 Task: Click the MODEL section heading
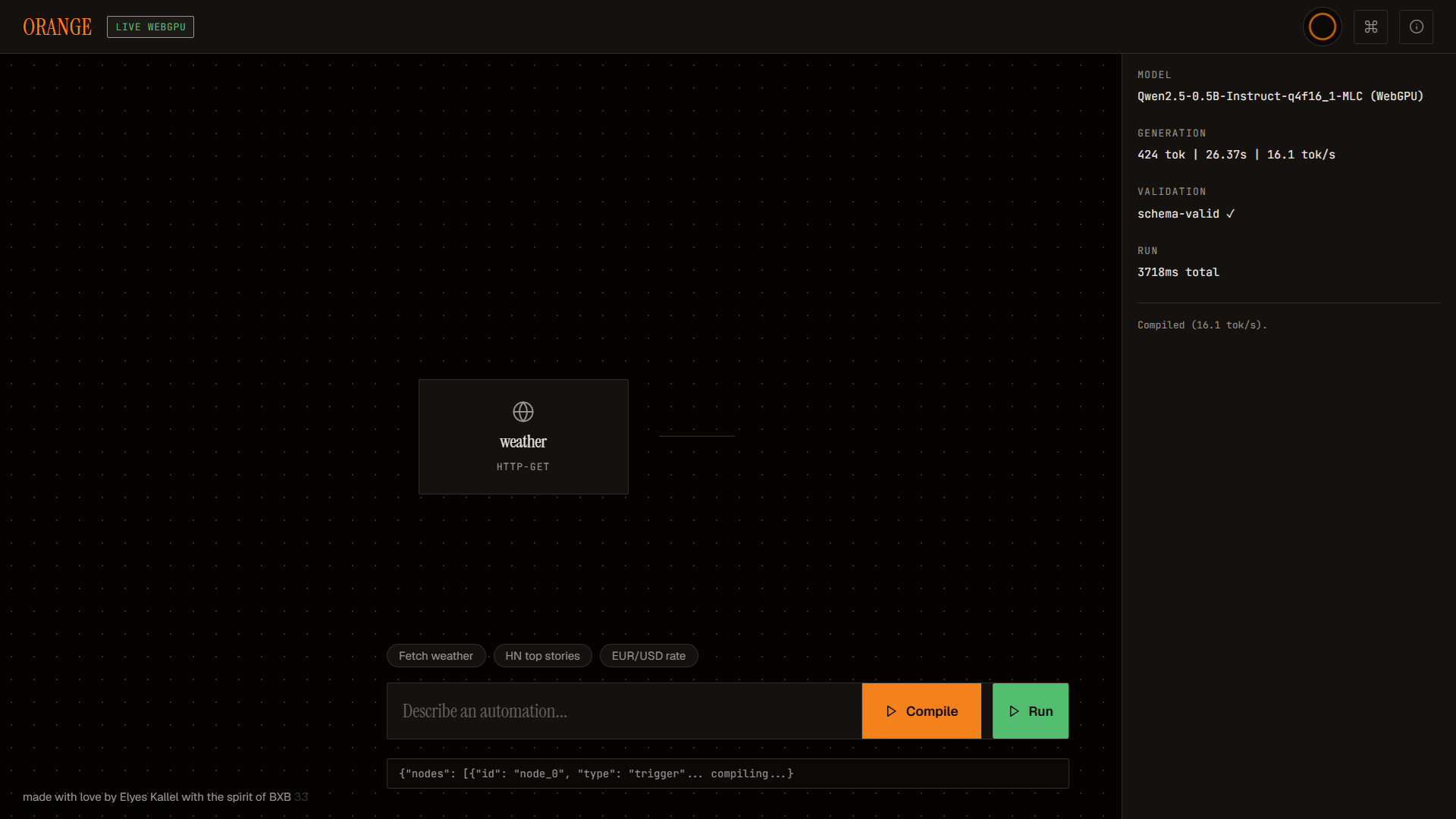click(1154, 75)
